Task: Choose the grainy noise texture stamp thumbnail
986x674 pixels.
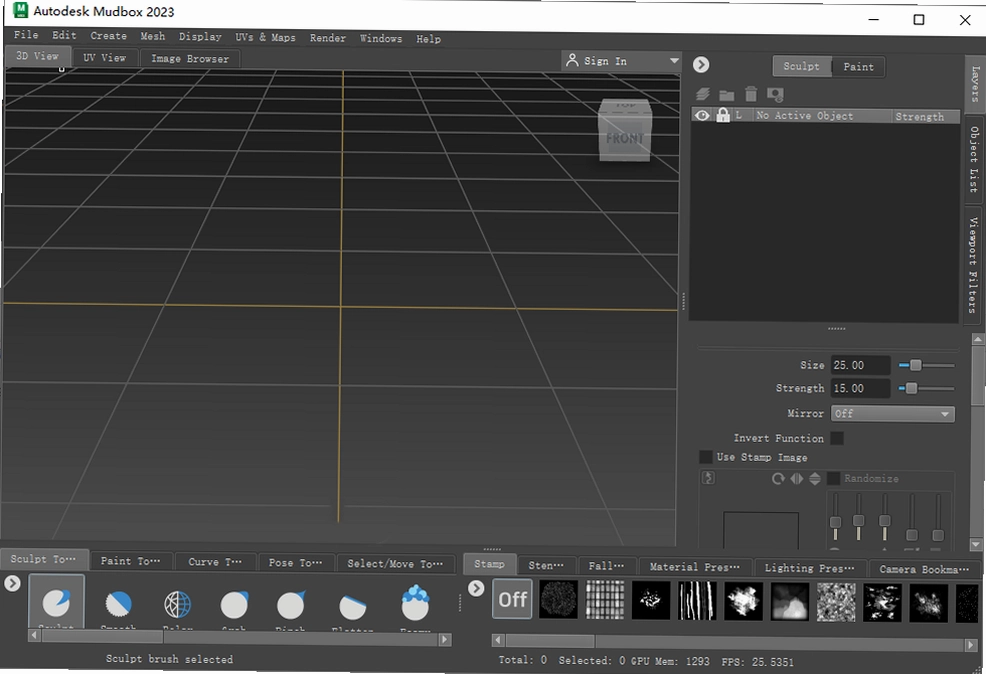Action: (x=836, y=602)
